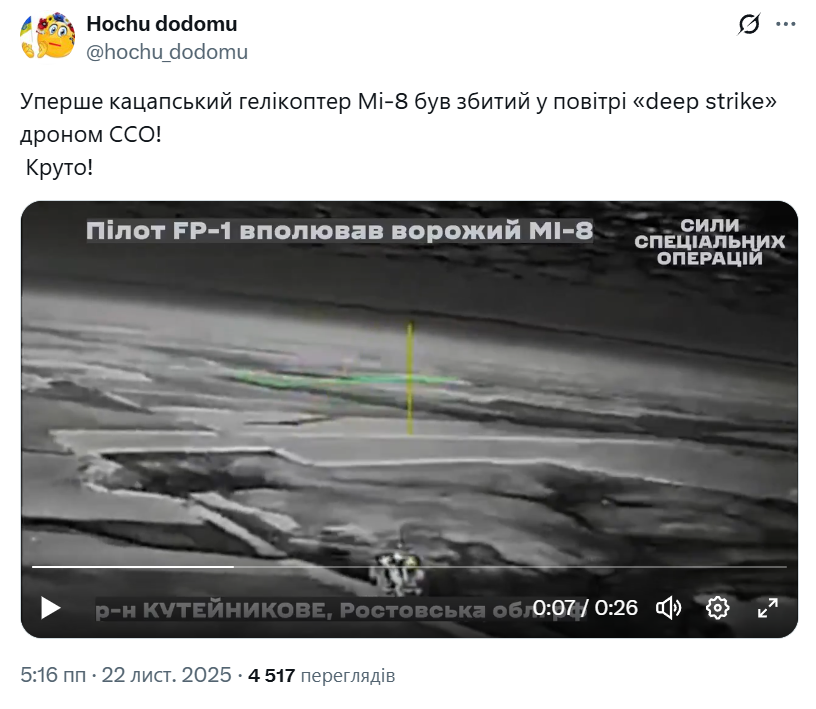This screenshot has width=816, height=709.
Task: Click the 5:16 пп timestamp link
Action: point(53,675)
